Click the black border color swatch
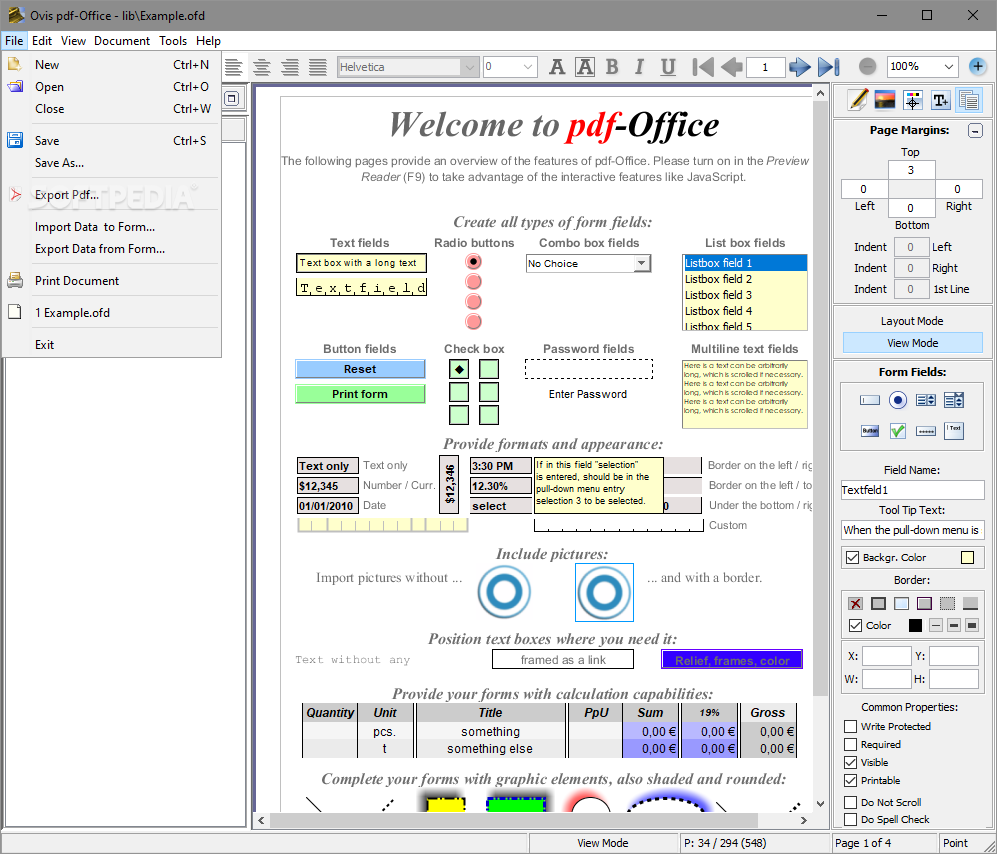 click(x=915, y=626)
